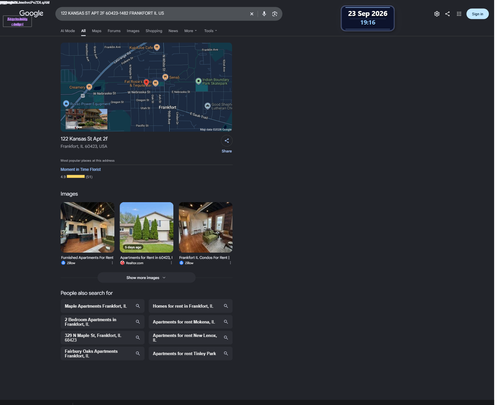
Task: Click search icon beside Fairbury Oaks Apartments
Action: 138,353
